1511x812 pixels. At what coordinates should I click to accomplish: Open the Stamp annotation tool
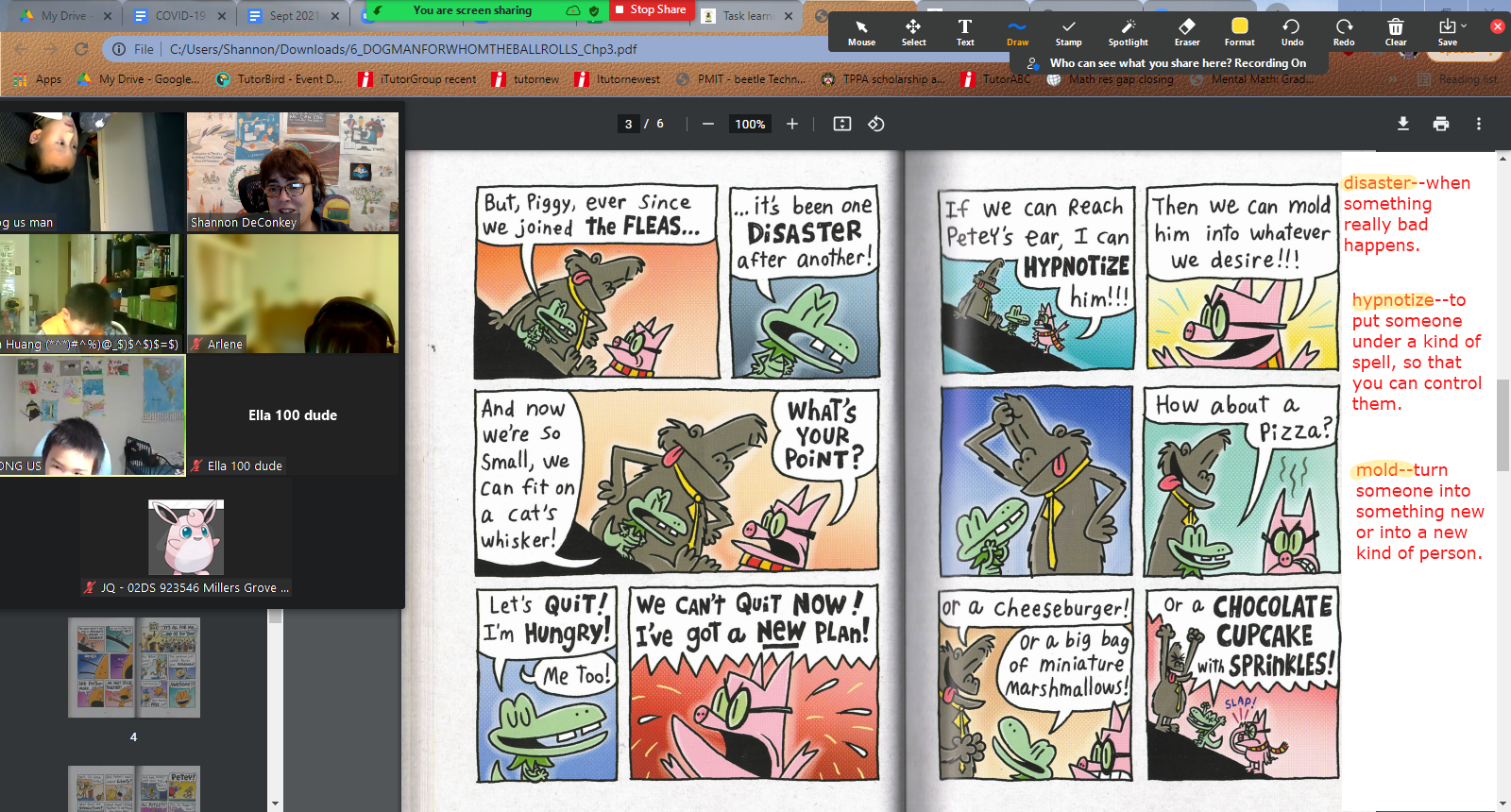click(x=1068, y=32)
